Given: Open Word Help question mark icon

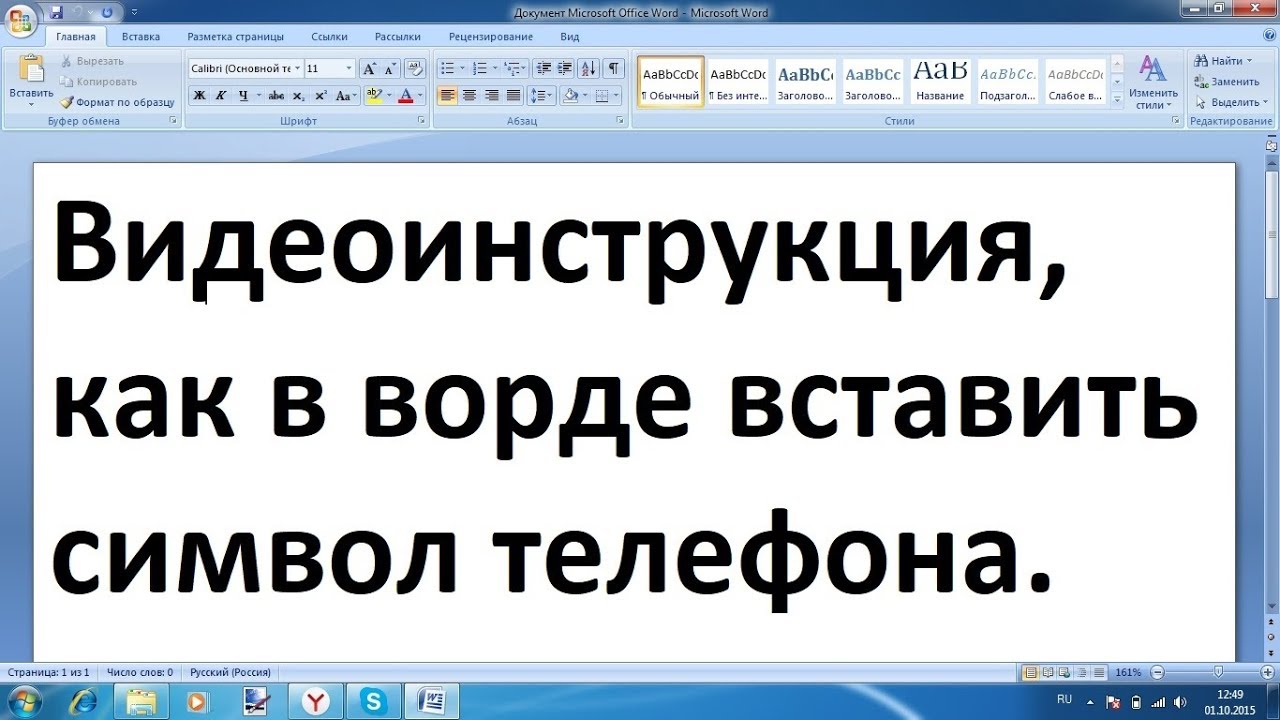Looking at the screenshot, I should [1269, 36].
